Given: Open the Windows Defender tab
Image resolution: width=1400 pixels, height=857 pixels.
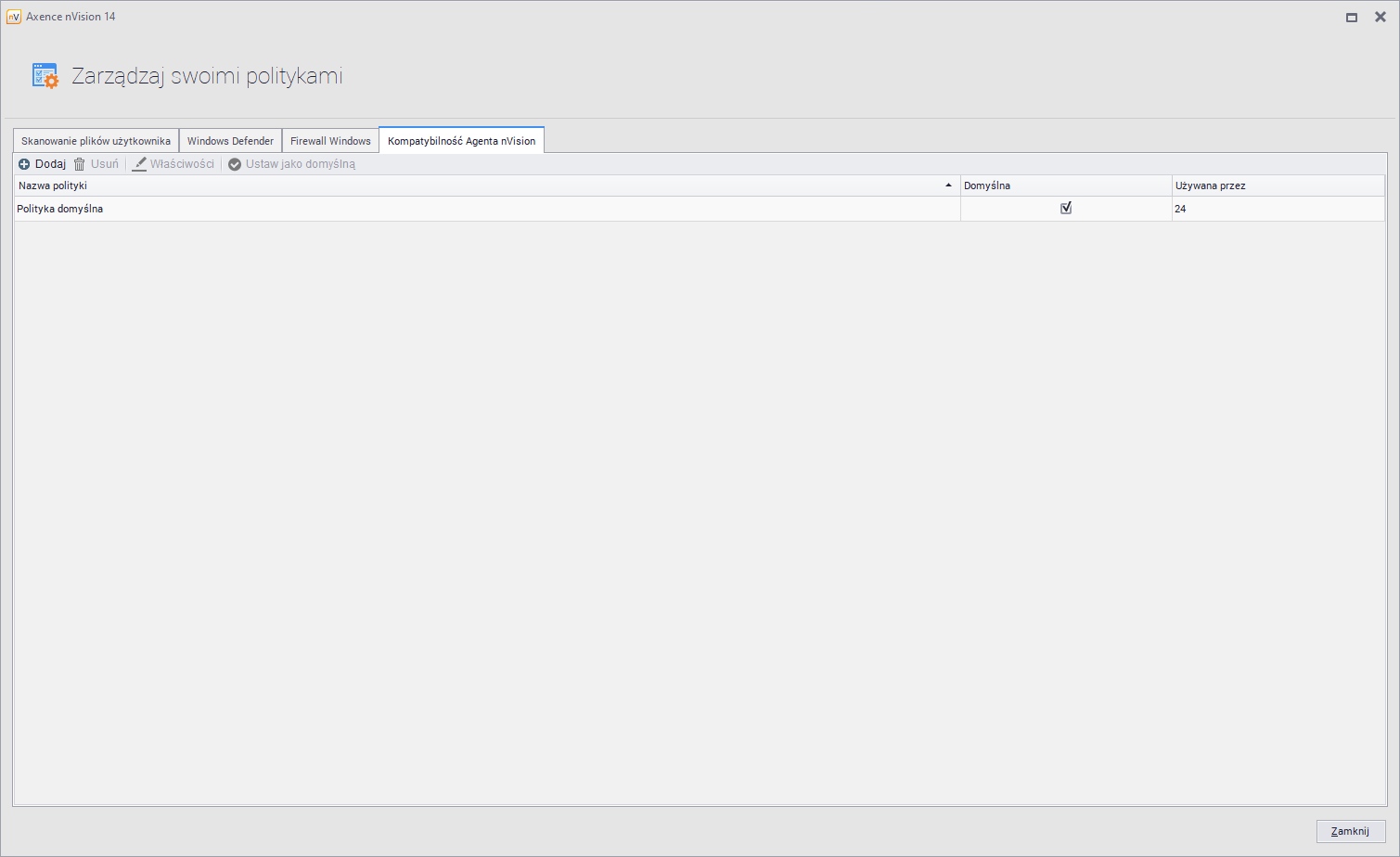Looking at the screenshot, I should point(230,141).
